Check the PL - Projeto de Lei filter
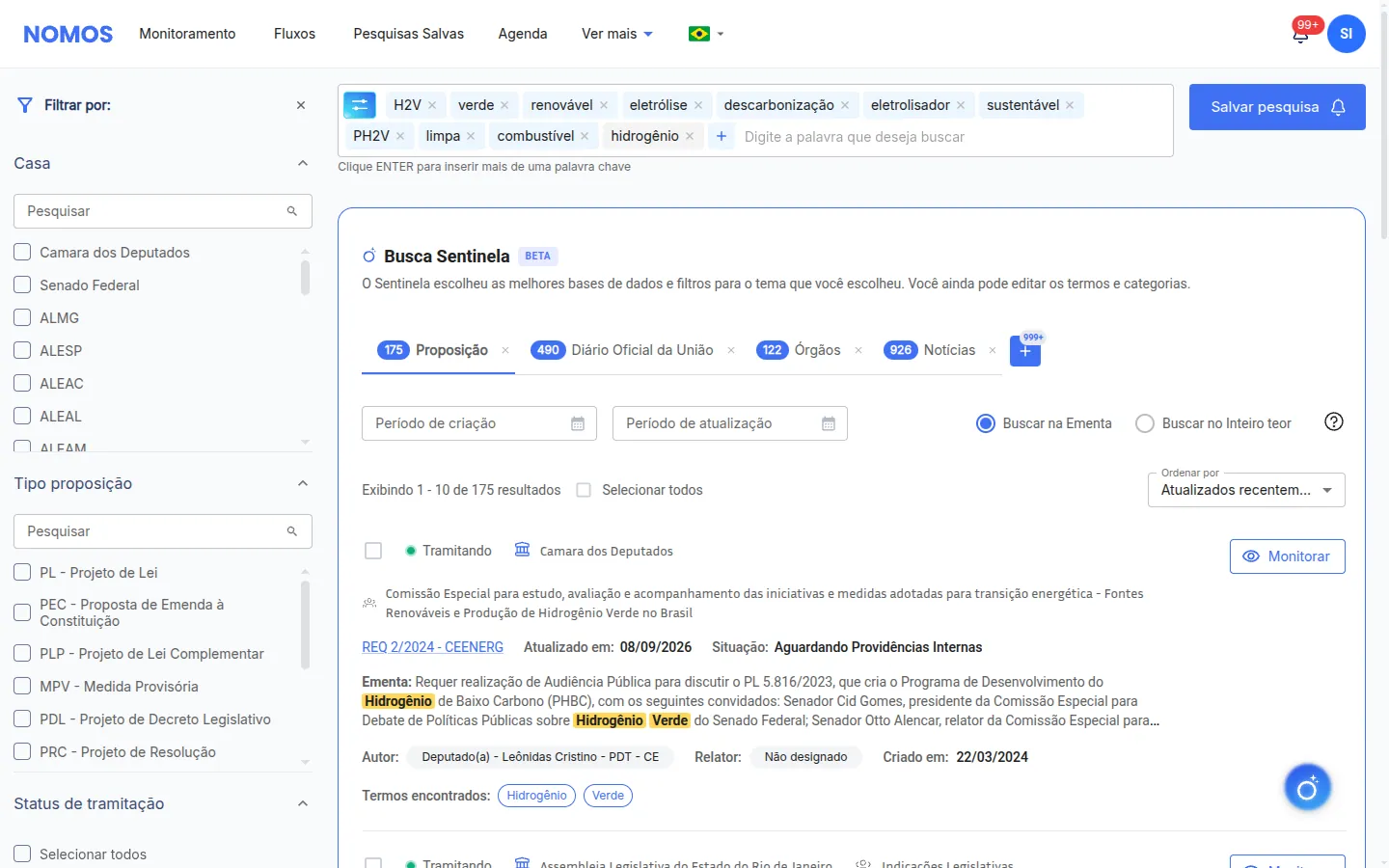1389x868 pixels. [x=22, y=573]
